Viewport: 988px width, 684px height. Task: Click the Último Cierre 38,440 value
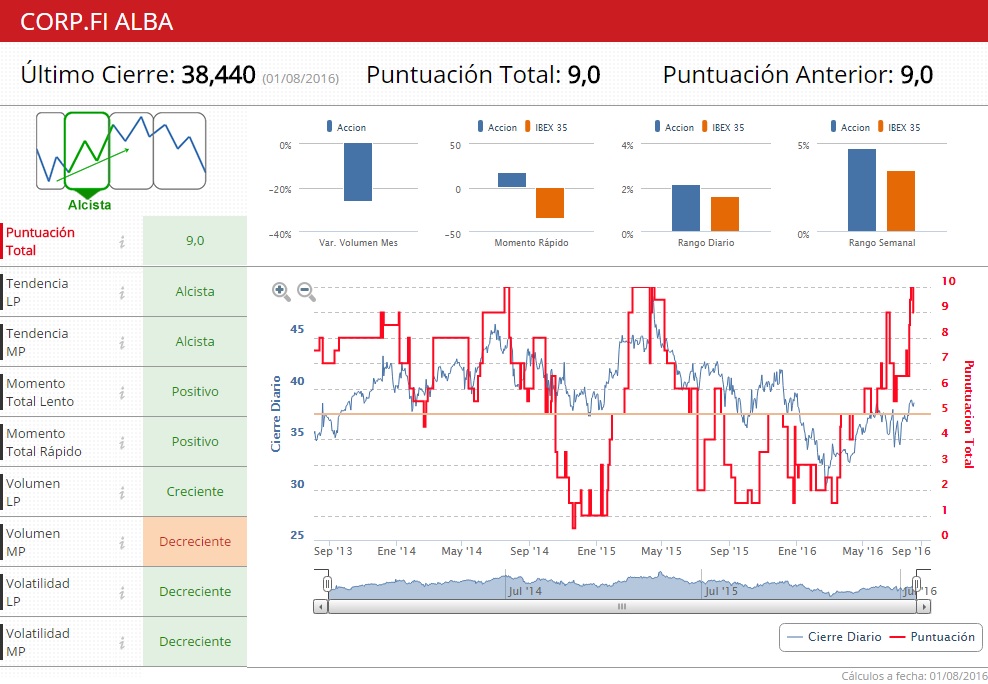[x=219, y=74]
